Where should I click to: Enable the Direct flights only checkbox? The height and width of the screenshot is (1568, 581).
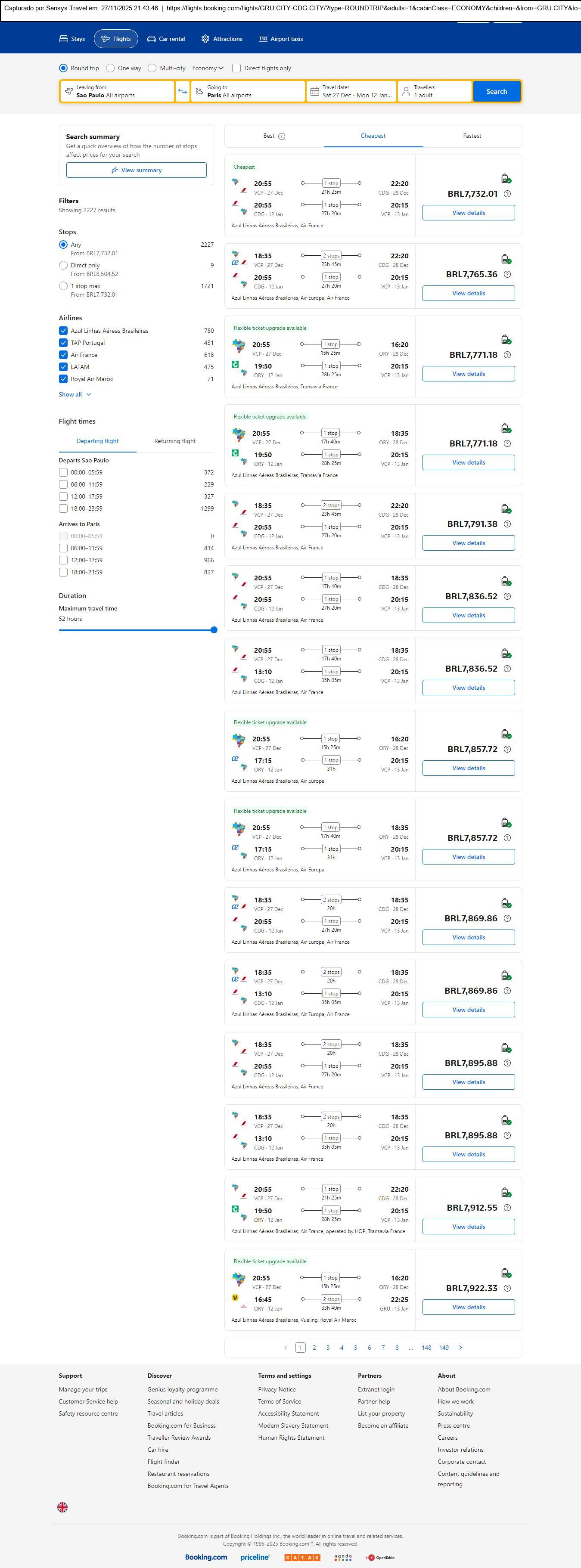tap(236, 68)
